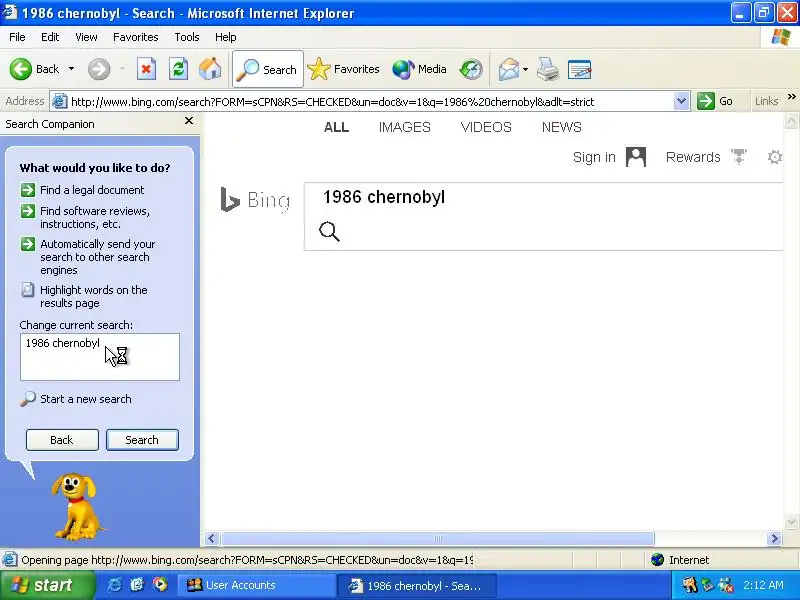Click into the Address bar URL field
Image resolution: width=800 pixels, height=600 pixels.
pyautogui.click(x=370, y=102)
